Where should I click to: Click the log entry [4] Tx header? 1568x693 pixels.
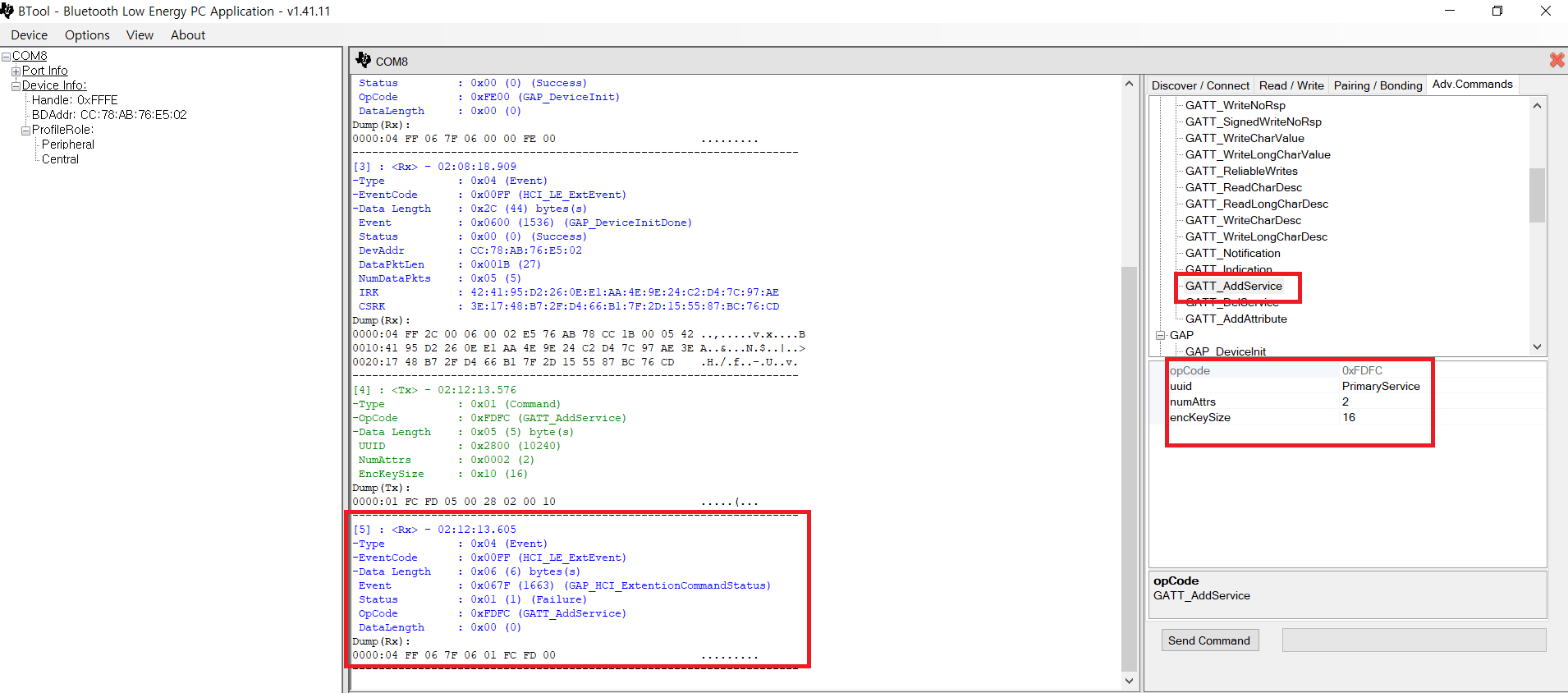point(435,390)
